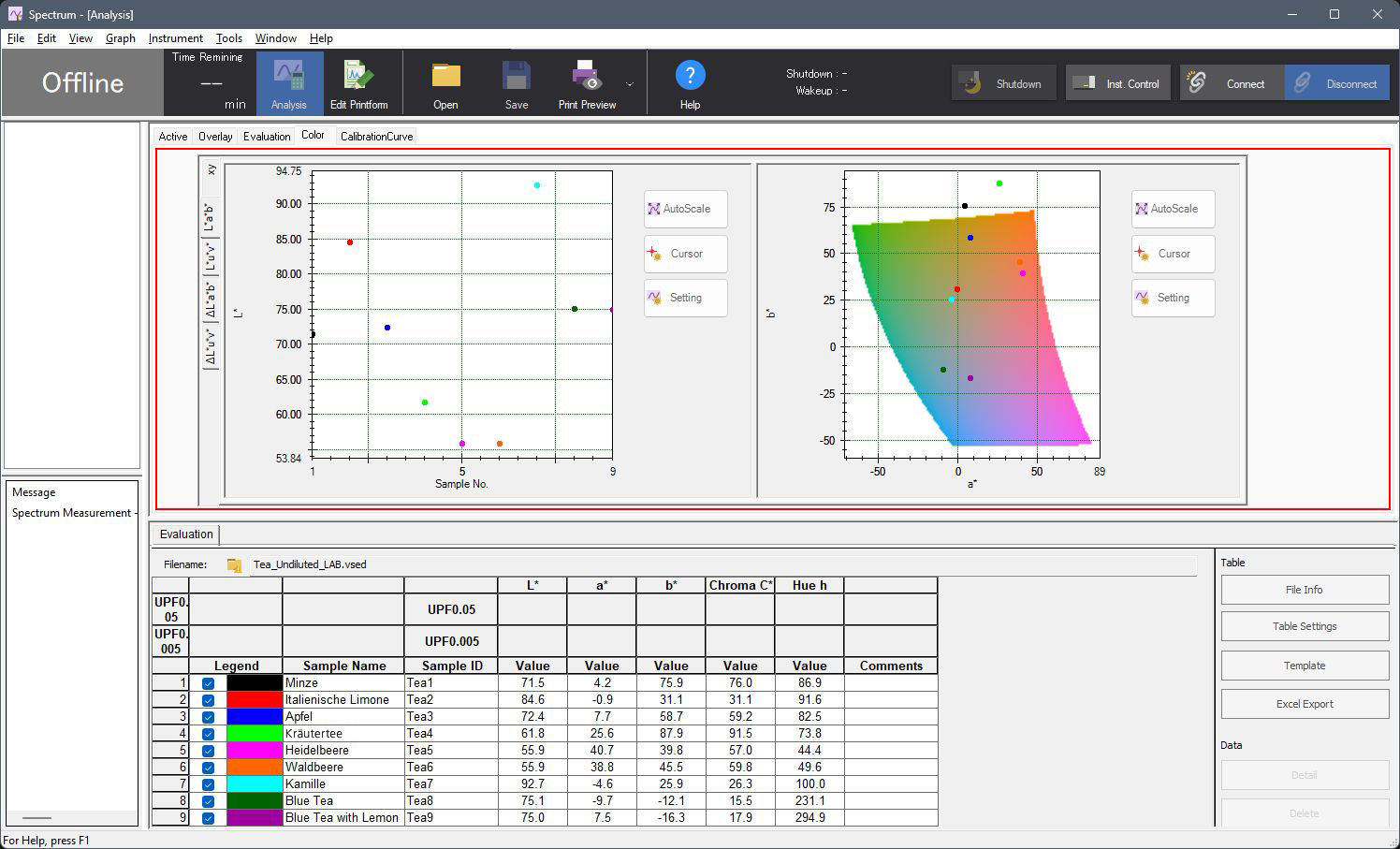Click the Connect link icon

[1195, 82]
